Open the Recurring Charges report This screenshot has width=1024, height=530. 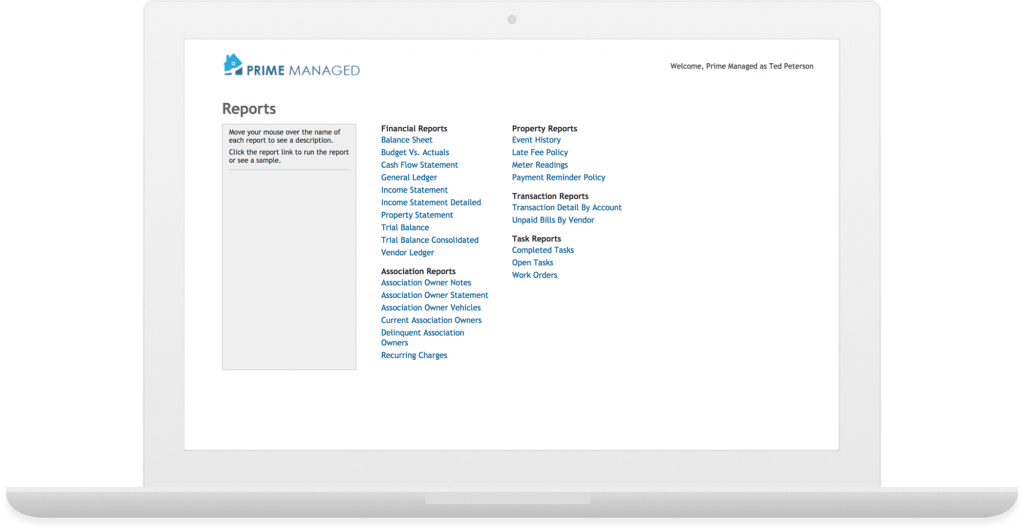coord(414,355)
